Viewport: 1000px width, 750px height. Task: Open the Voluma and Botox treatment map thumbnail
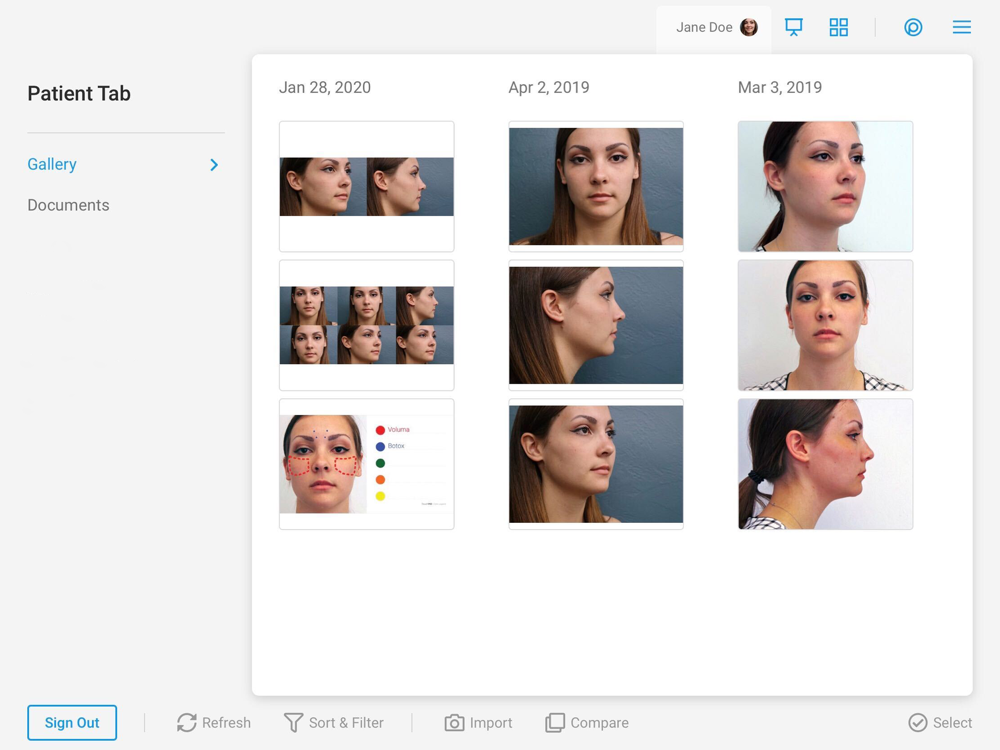367,464
